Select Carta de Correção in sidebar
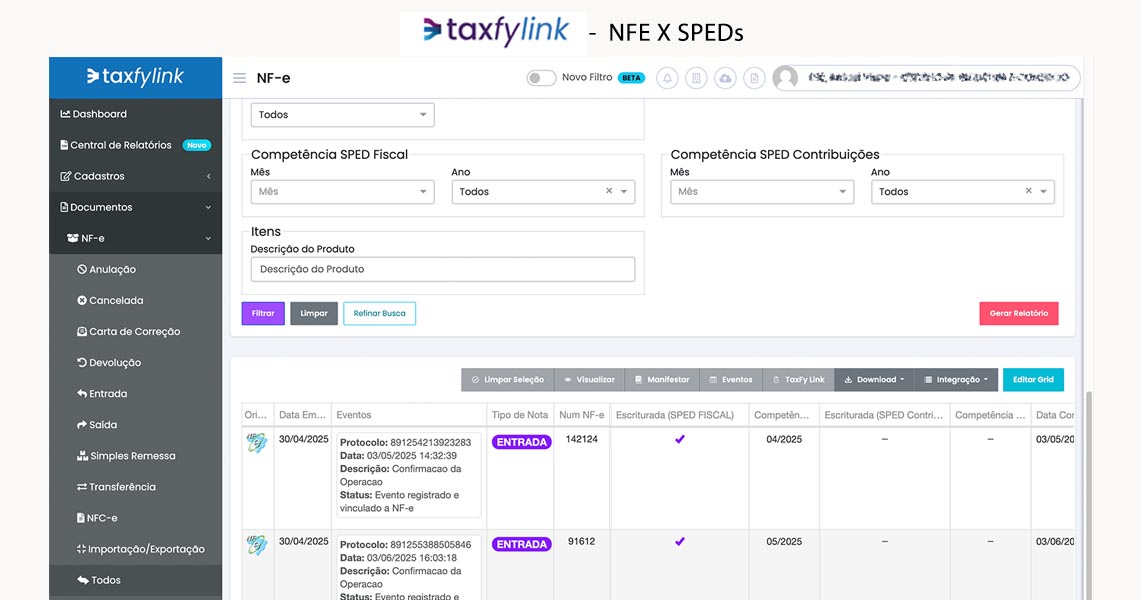 (134, 331)
